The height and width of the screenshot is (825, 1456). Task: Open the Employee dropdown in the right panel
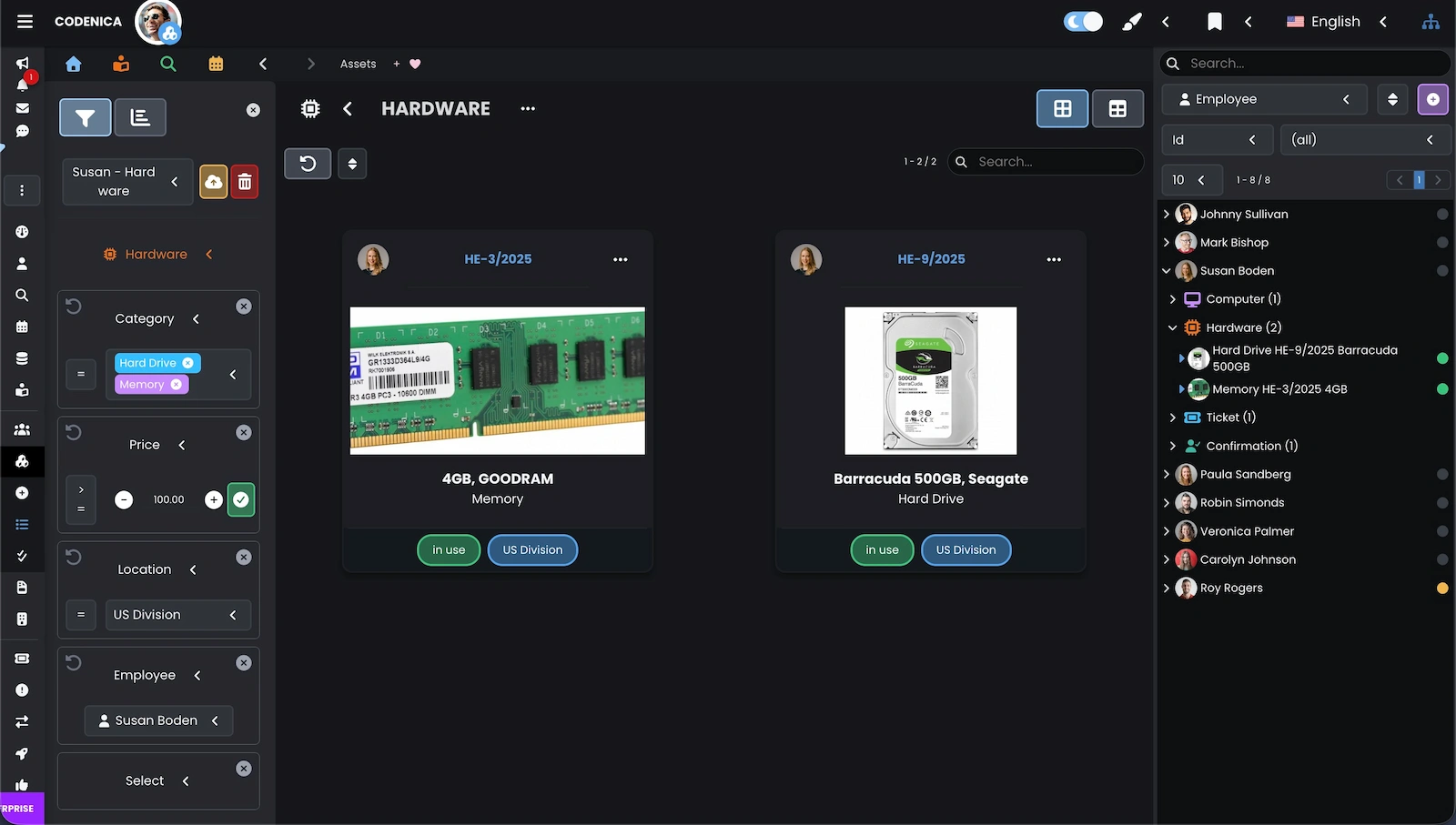[1264, 98]
